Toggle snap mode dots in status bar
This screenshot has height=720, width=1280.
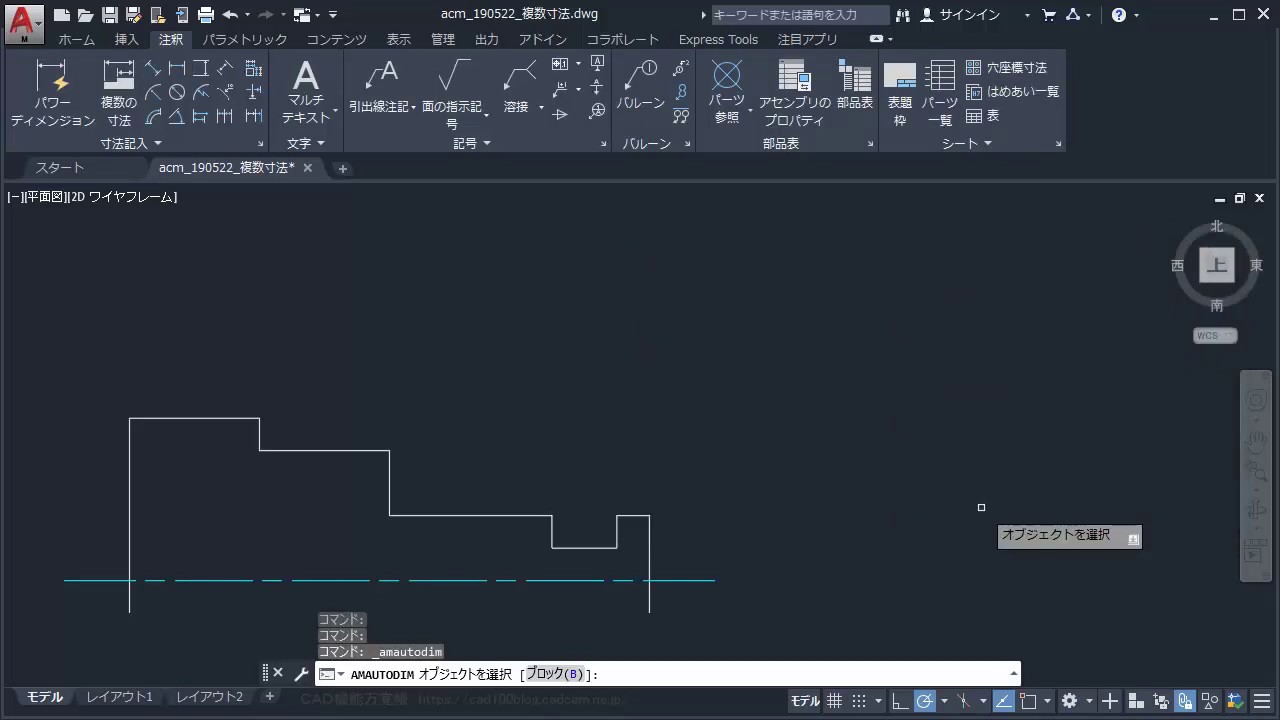point(859,701)
